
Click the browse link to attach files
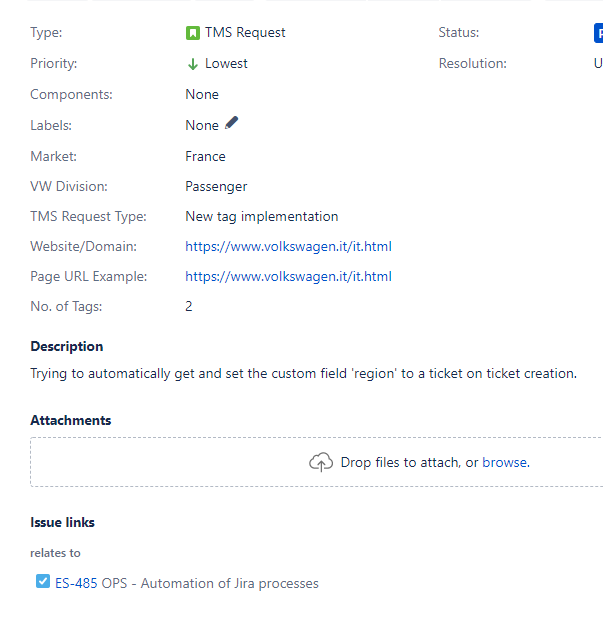pos(506,463)
